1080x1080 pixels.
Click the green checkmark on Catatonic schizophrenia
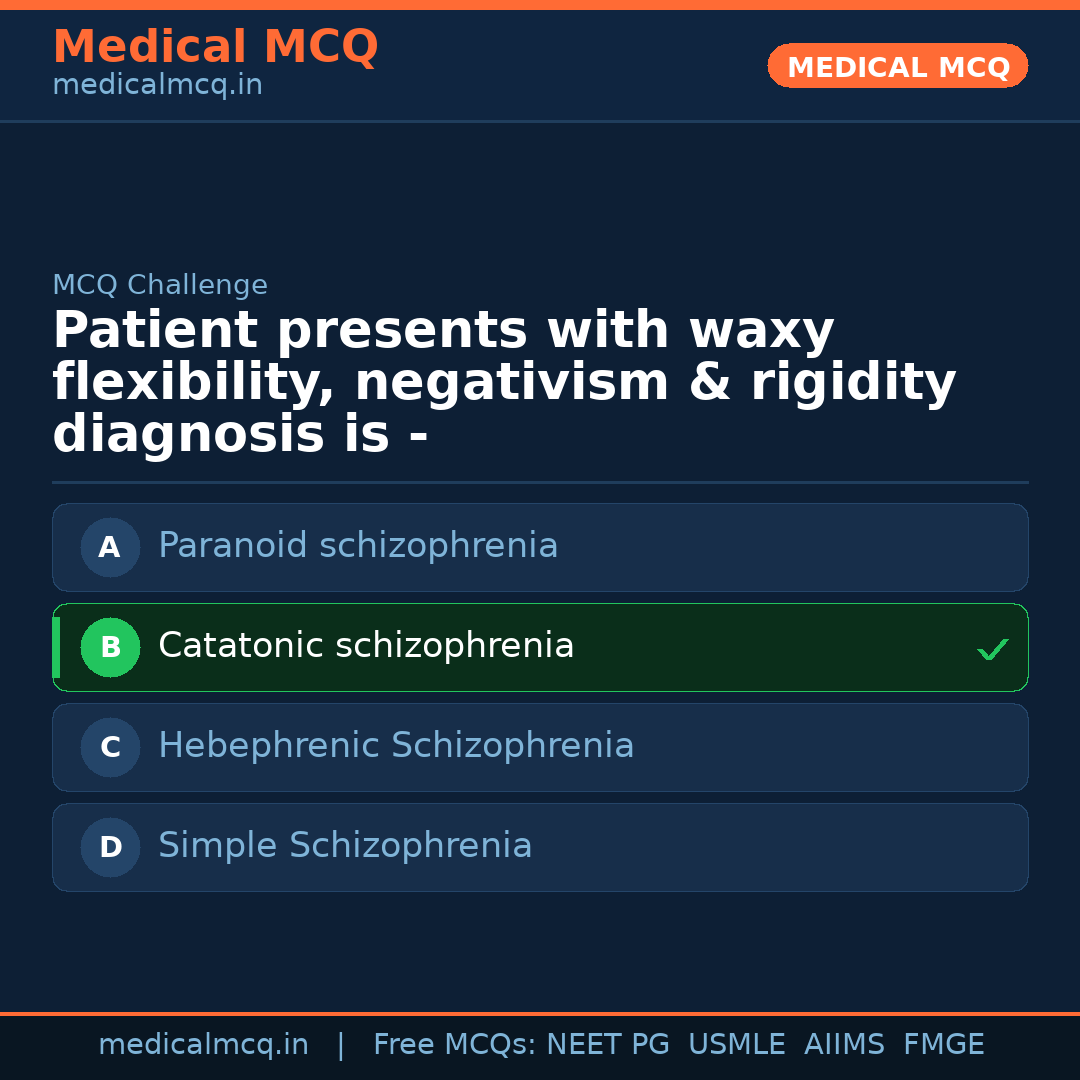pos(992,649)
